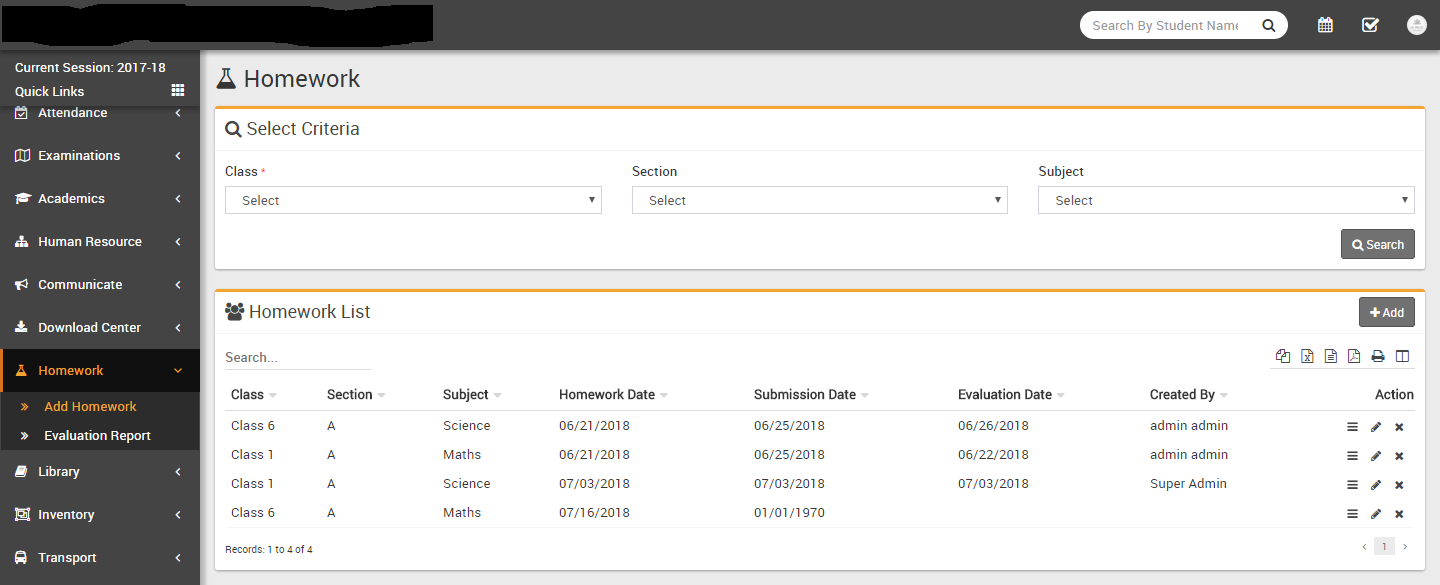This screenshot has width=1440, height=585.
Task: Open the Section dropdown
Action: pyautogui.click(x=819, y=200)
